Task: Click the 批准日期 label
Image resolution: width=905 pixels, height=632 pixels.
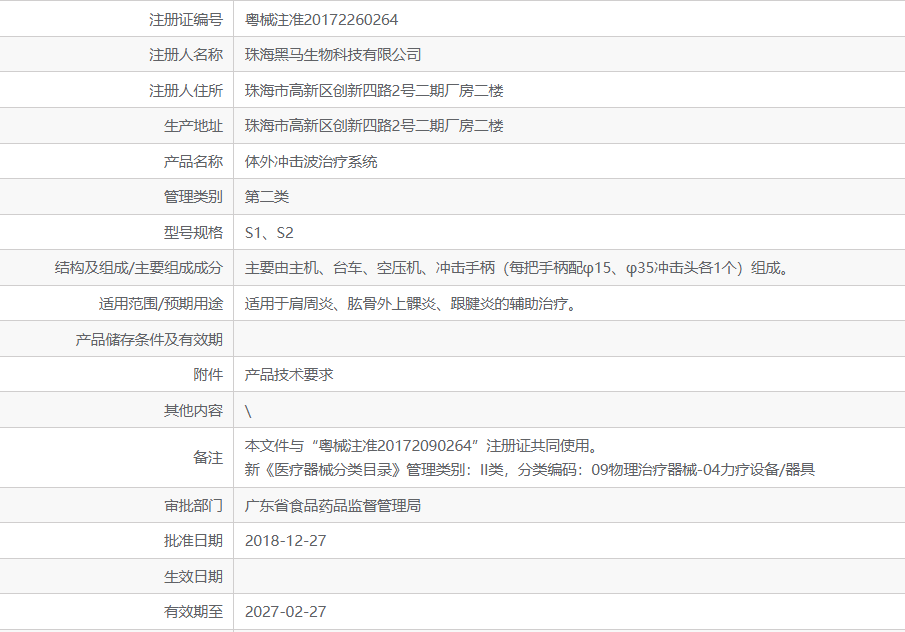Action: (x=193, y=541)
